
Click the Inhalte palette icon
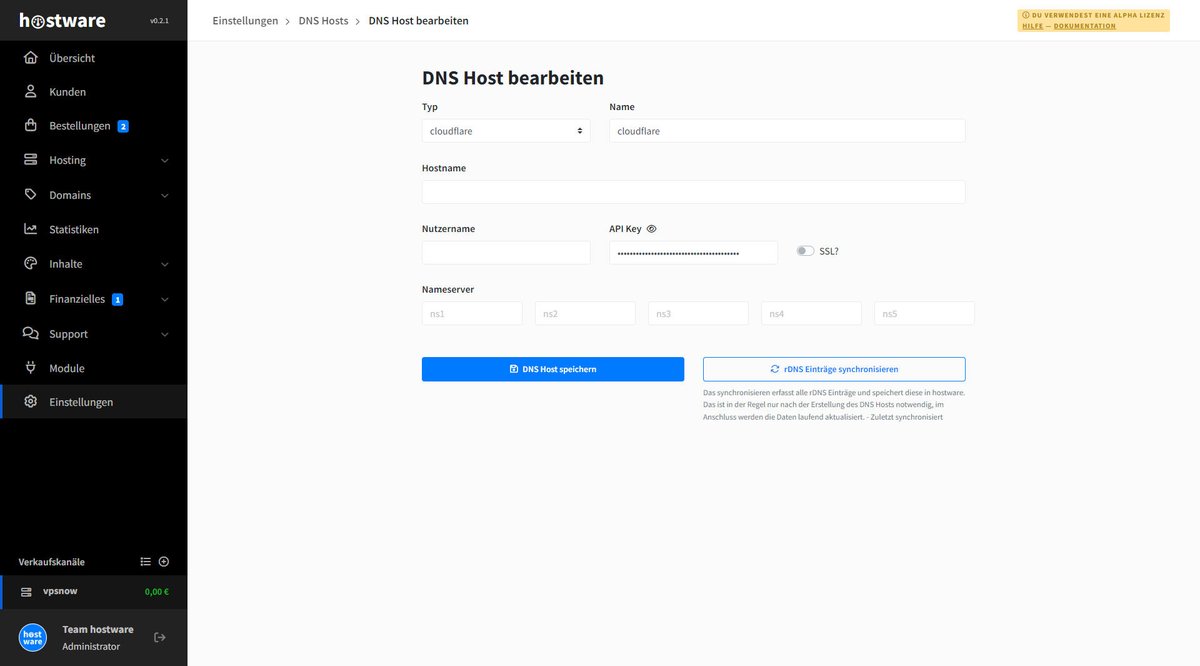pyautogui.click(x=31, y=264)
